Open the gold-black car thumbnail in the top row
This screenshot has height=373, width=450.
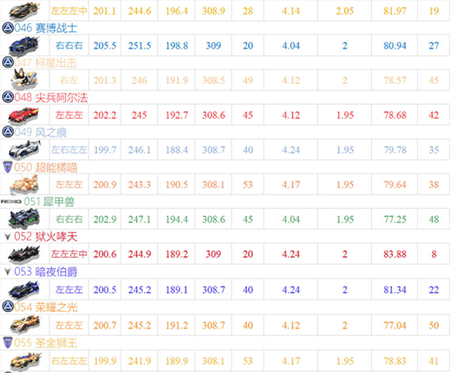24,10
